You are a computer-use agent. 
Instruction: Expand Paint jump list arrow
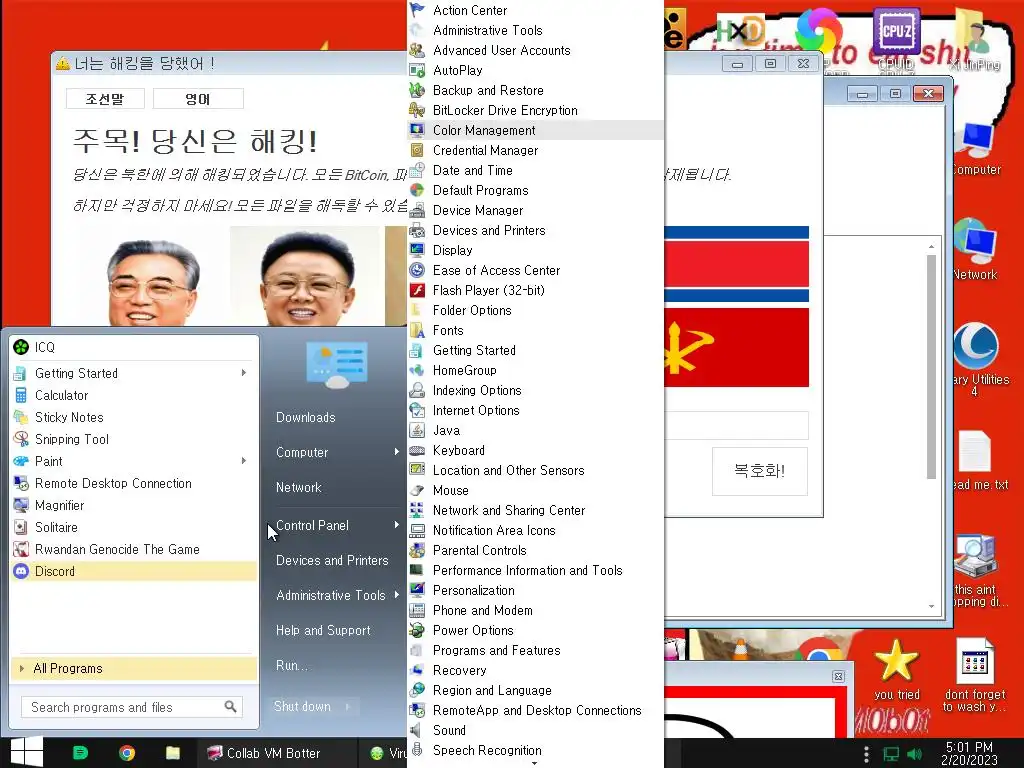244,461
